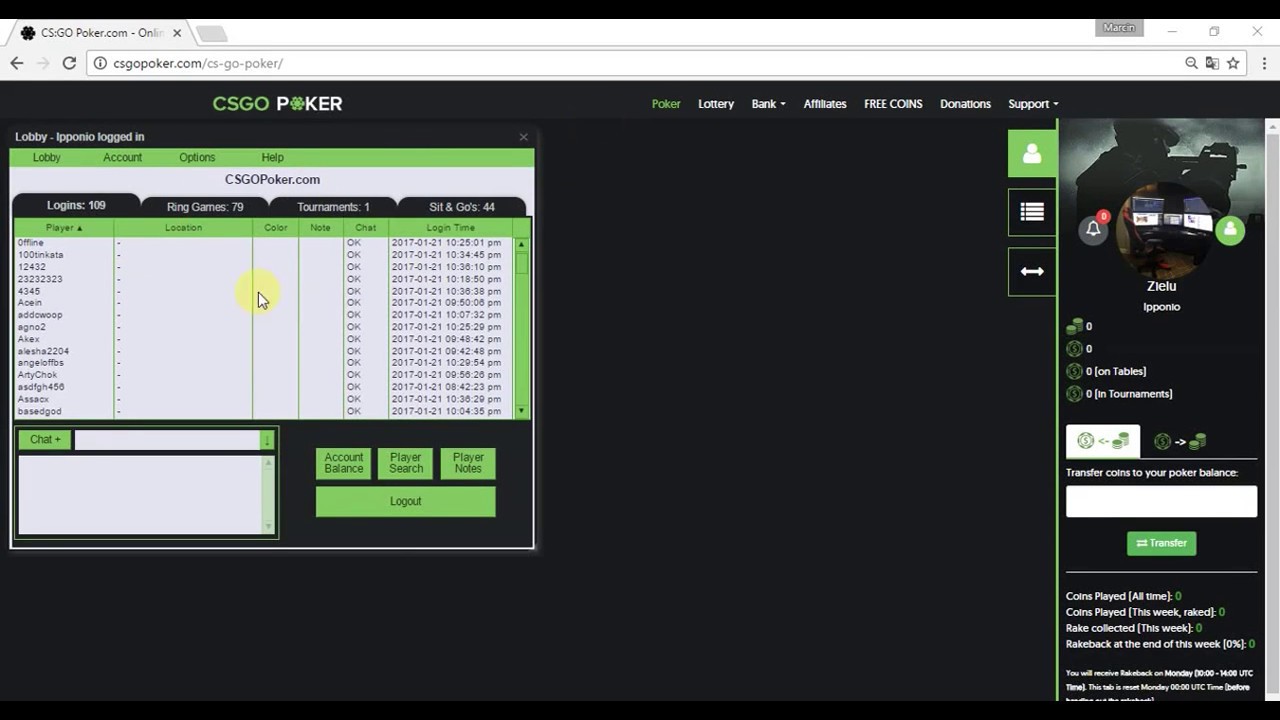Close the Lobby window
Viewport: 1280px width, 720px height.
click(x=523, y=137)
